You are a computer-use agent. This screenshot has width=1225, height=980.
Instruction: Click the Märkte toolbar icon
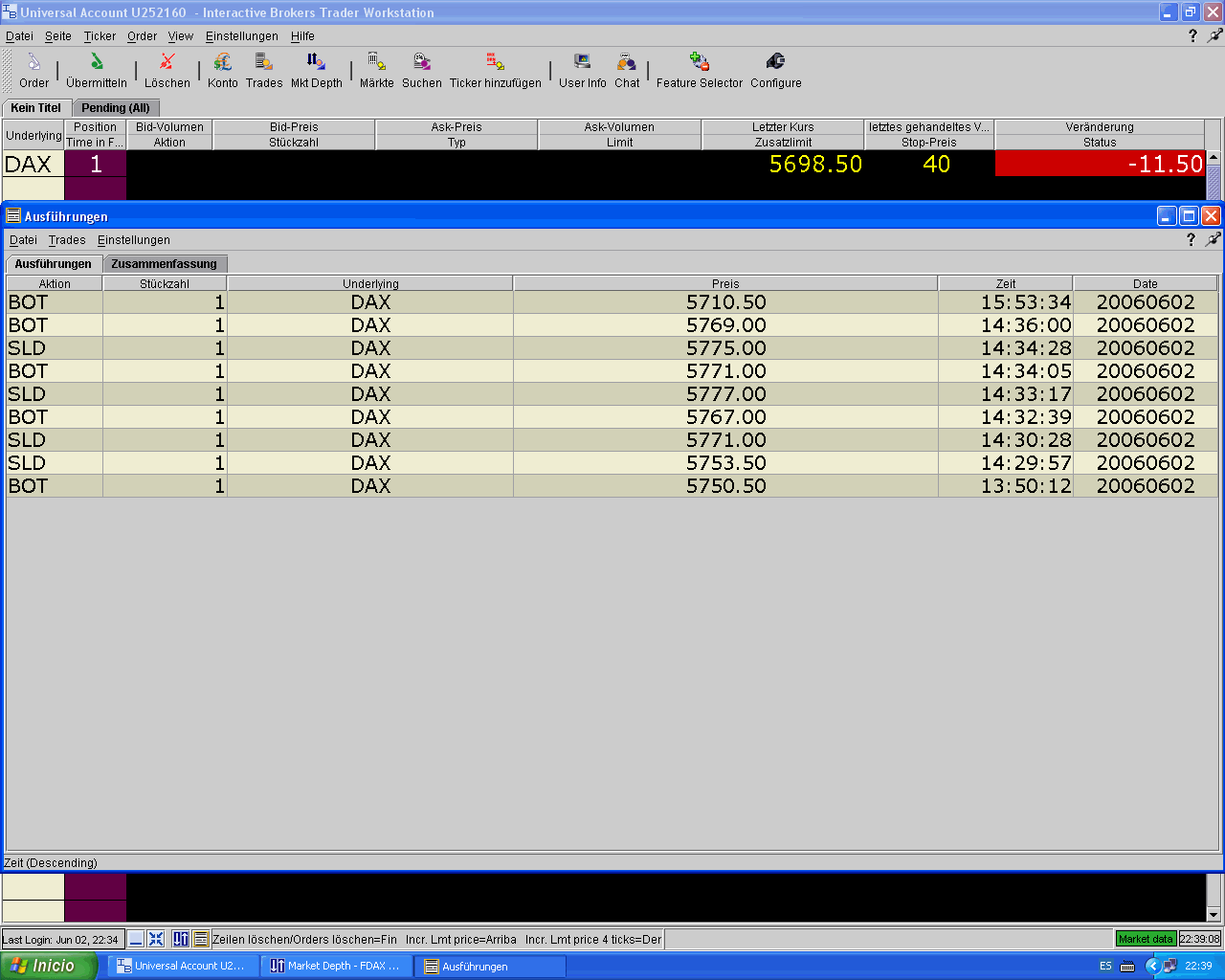[x=377, y=62]
